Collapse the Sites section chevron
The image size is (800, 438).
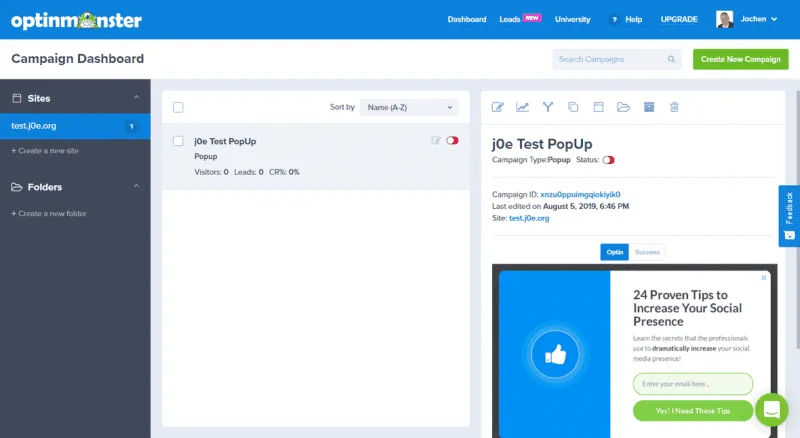pos(136,97)
